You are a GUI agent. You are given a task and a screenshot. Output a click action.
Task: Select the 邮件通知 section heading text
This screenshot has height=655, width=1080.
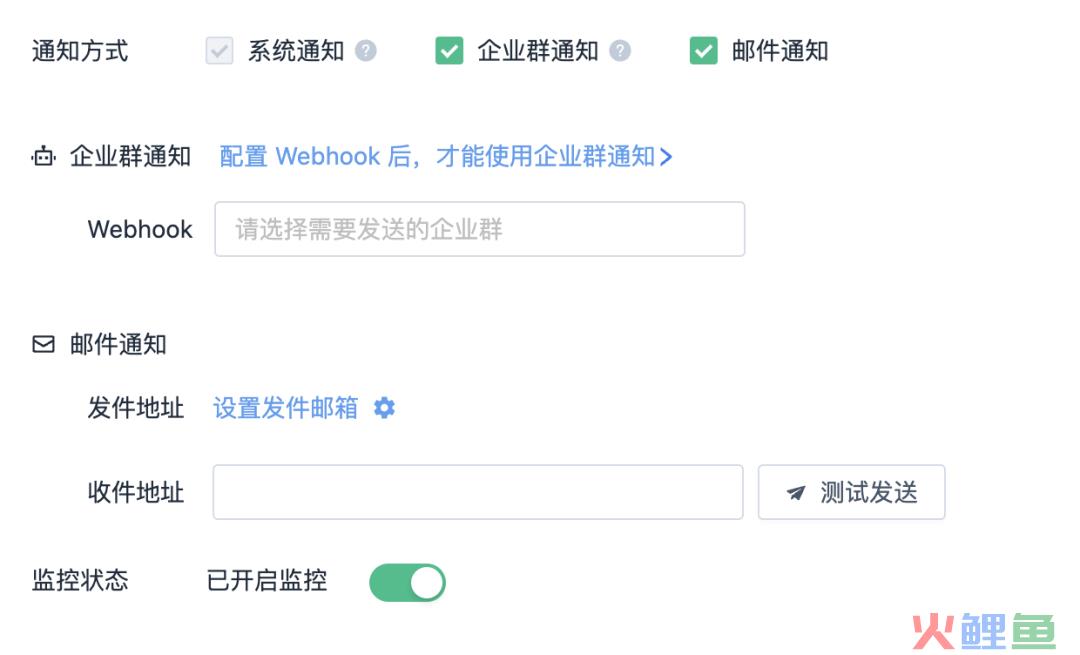point(118,344)
